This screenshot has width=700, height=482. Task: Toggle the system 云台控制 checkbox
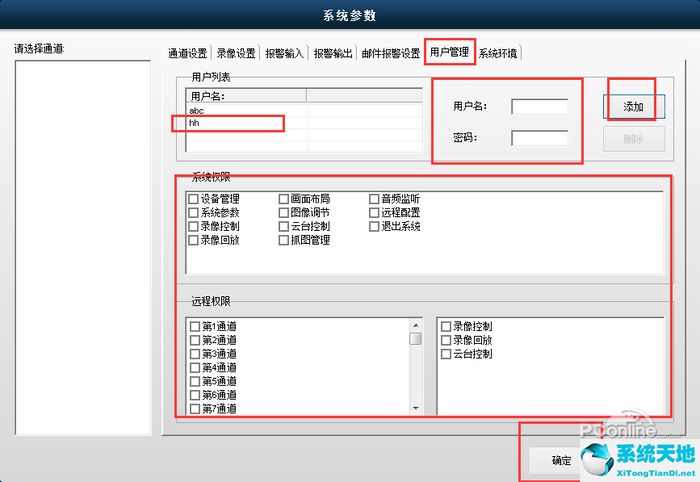[283, 226]
